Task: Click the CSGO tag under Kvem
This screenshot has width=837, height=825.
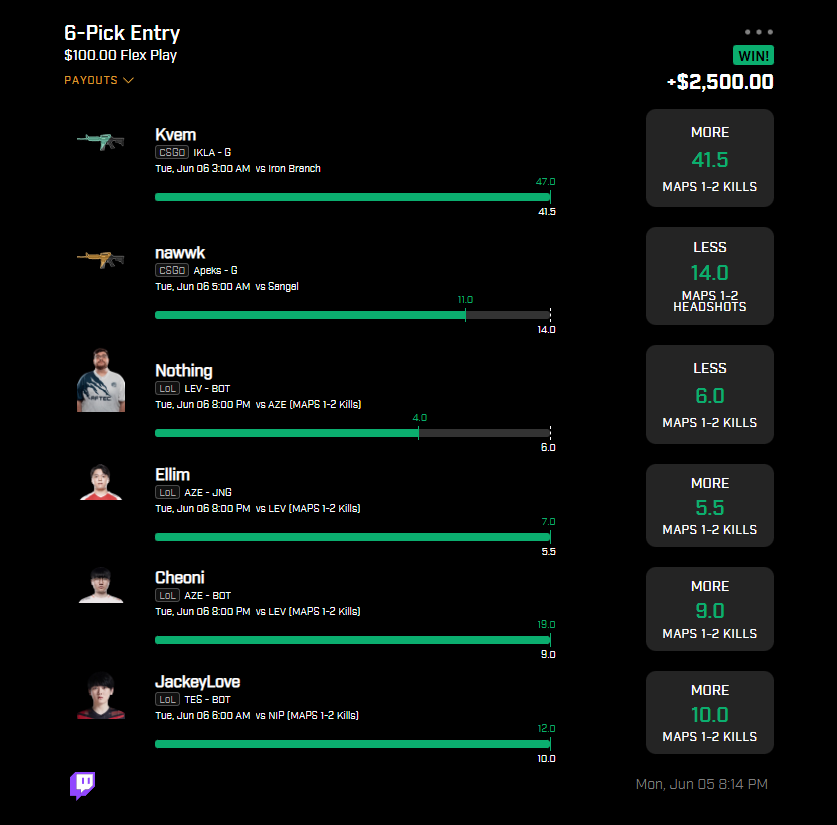Action: click(x=172, y=152)
